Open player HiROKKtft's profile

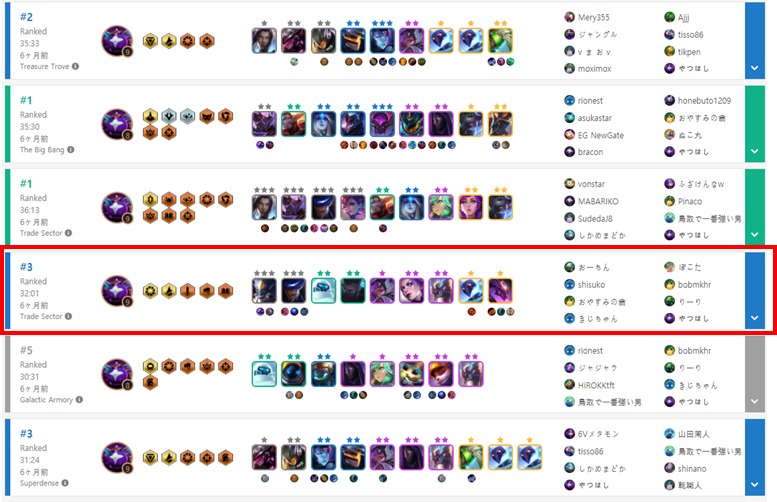[596, 385]
